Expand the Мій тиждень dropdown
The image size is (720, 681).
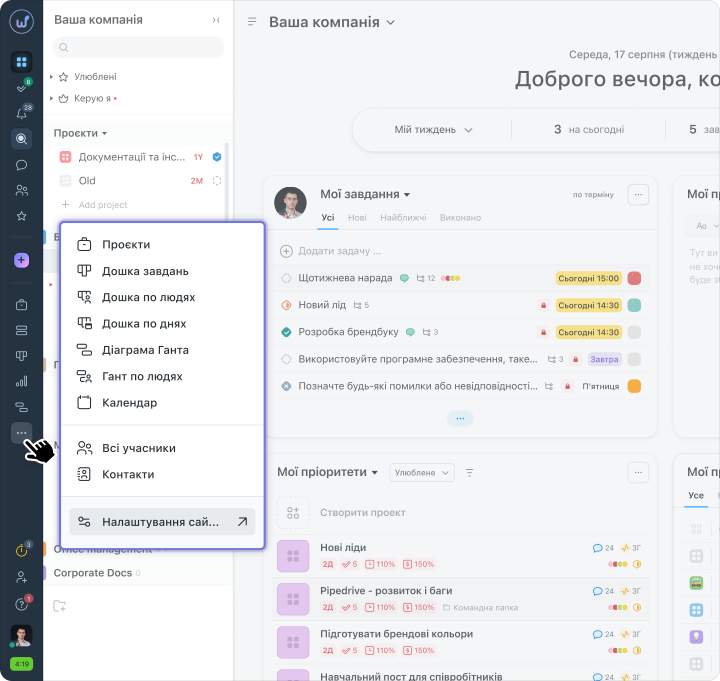tap(433, 130)
